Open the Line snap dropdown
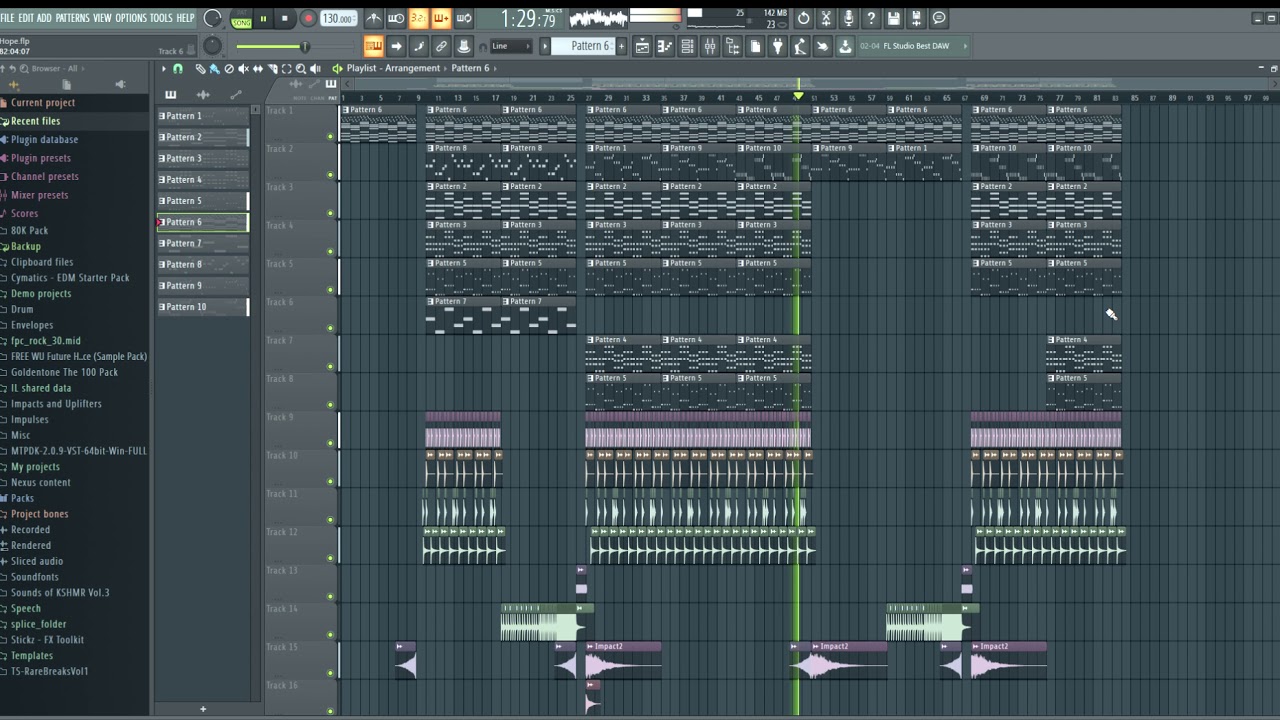The image size is (1280, 720). tap(511, 46)
